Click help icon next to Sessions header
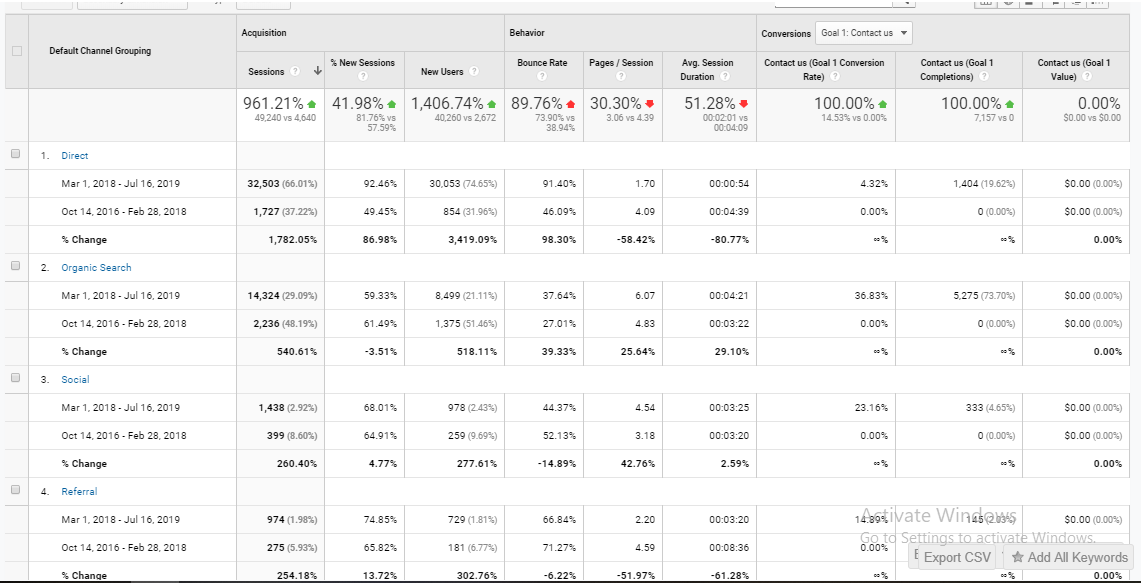 (x=295, y=71)
